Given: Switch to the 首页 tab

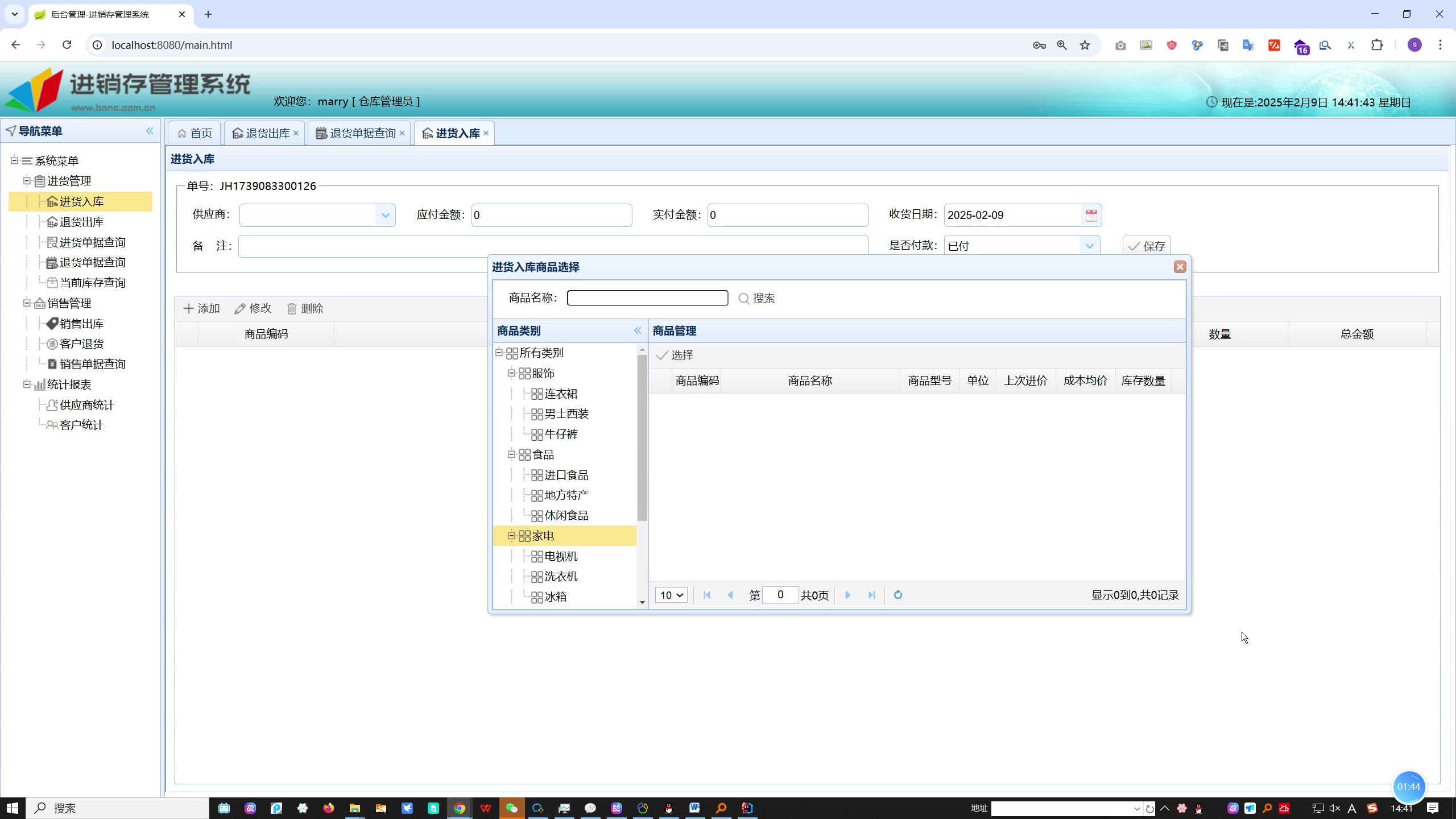Looking at the screenshot, I should click(195, 133).
